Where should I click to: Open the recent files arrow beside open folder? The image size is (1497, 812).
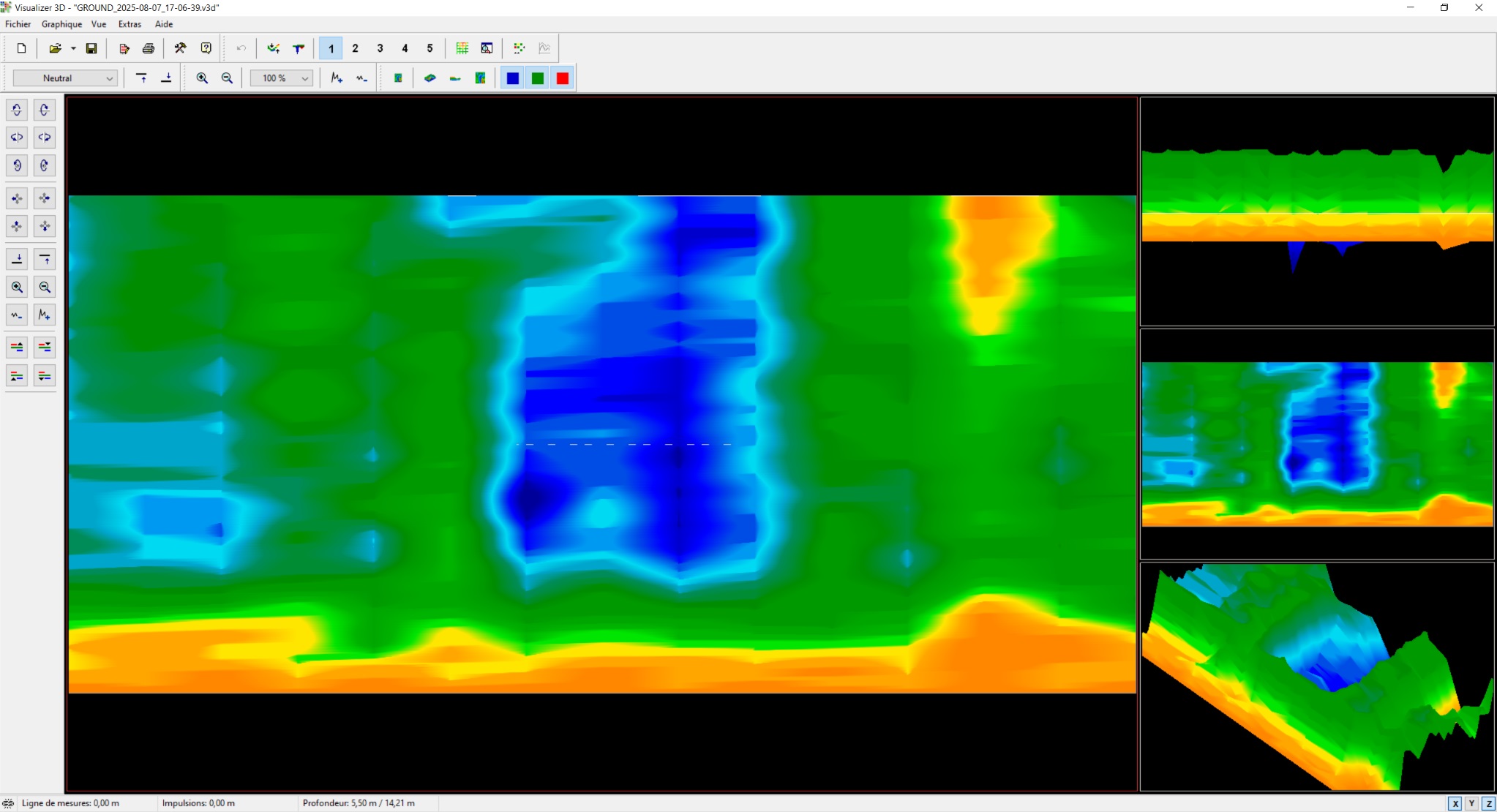(73, 48)
